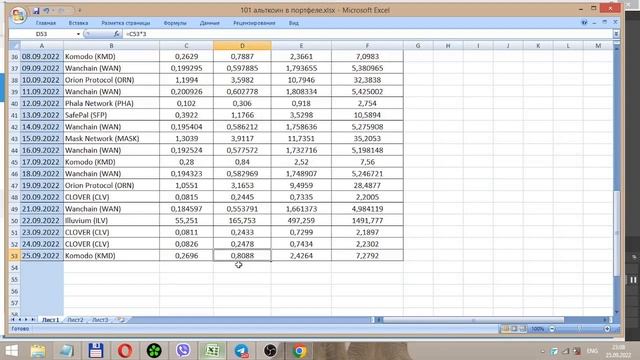Open the Windows Start button
This screenshot has height=360, width=640.
coord(11,351)
